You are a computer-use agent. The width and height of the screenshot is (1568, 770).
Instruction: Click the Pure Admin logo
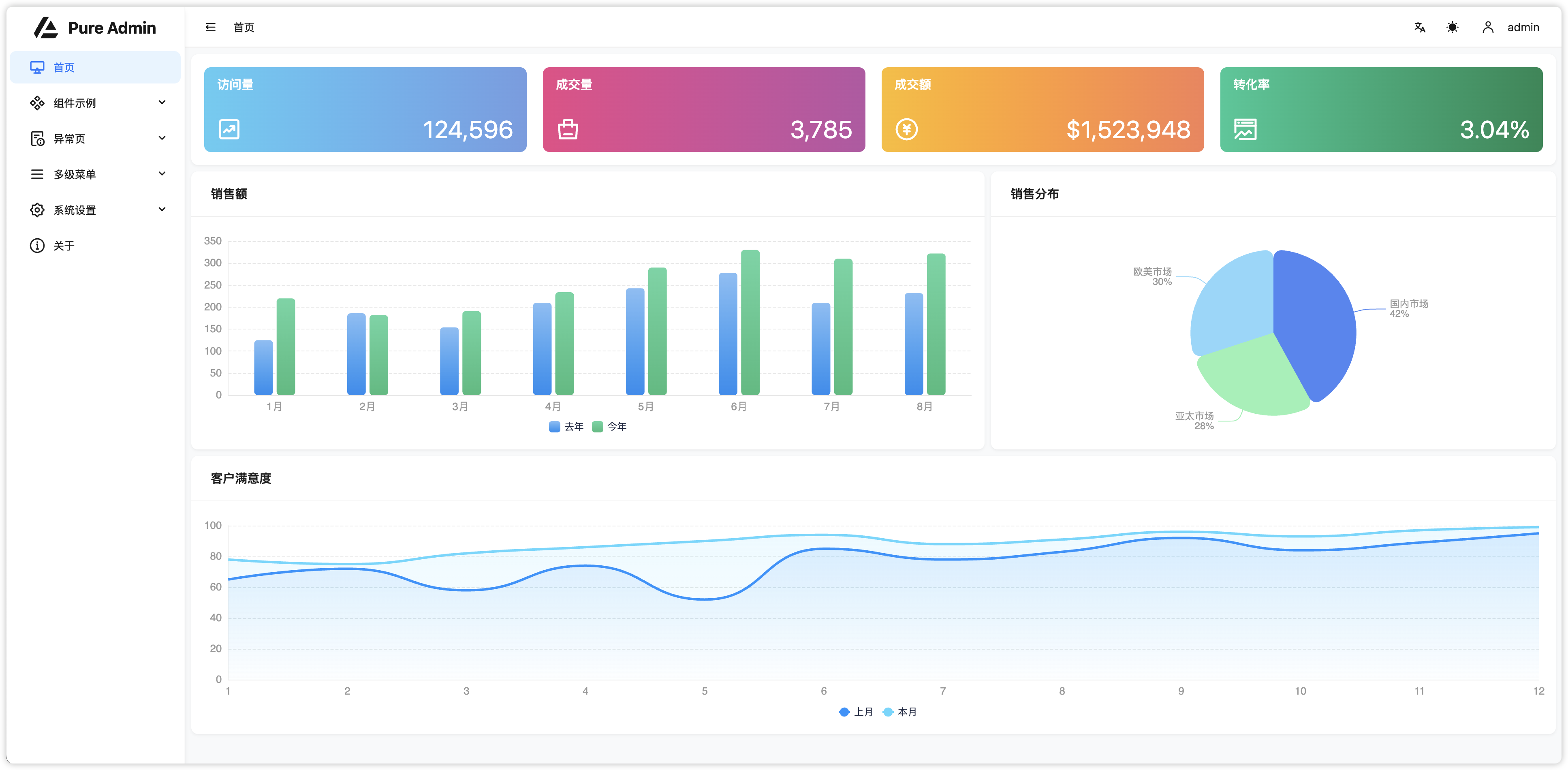[46, 28]
